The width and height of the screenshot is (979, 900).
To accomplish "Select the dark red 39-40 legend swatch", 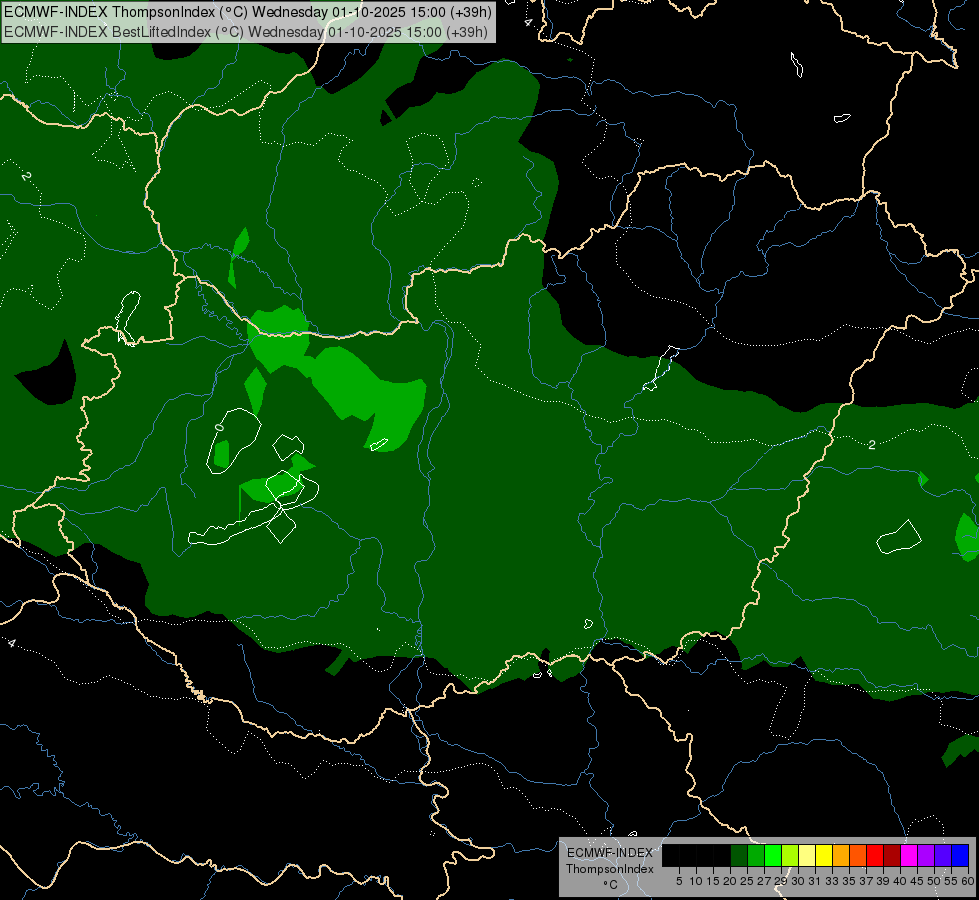I will [x=892, y=855].
